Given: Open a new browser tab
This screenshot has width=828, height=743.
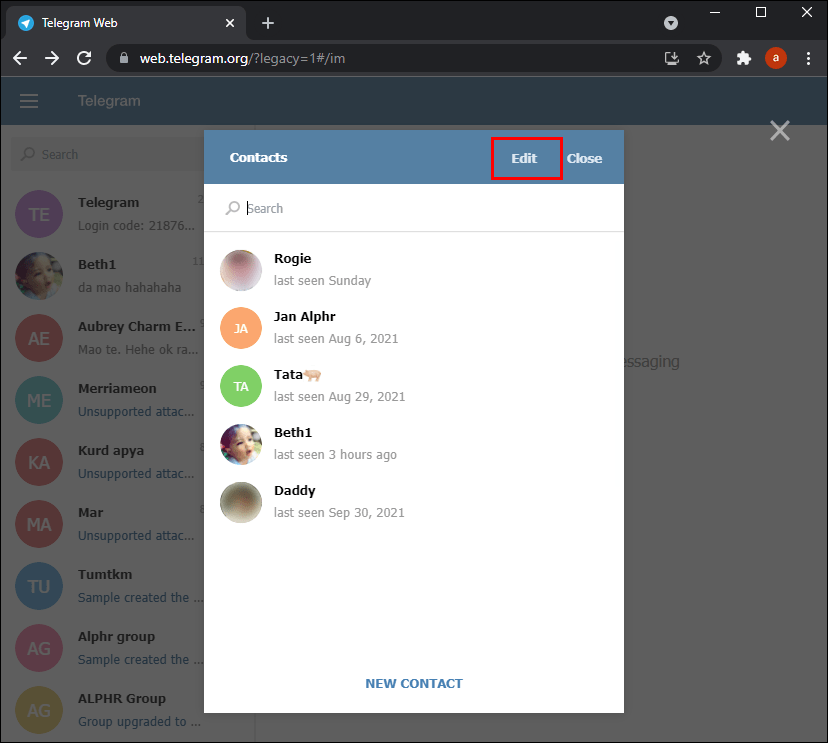Looking at the screenshot, I should pyautogui.click(x=267, y=22).
